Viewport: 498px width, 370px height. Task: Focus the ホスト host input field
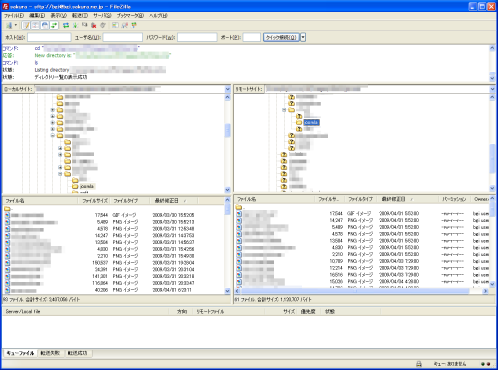tap(49, 37)
